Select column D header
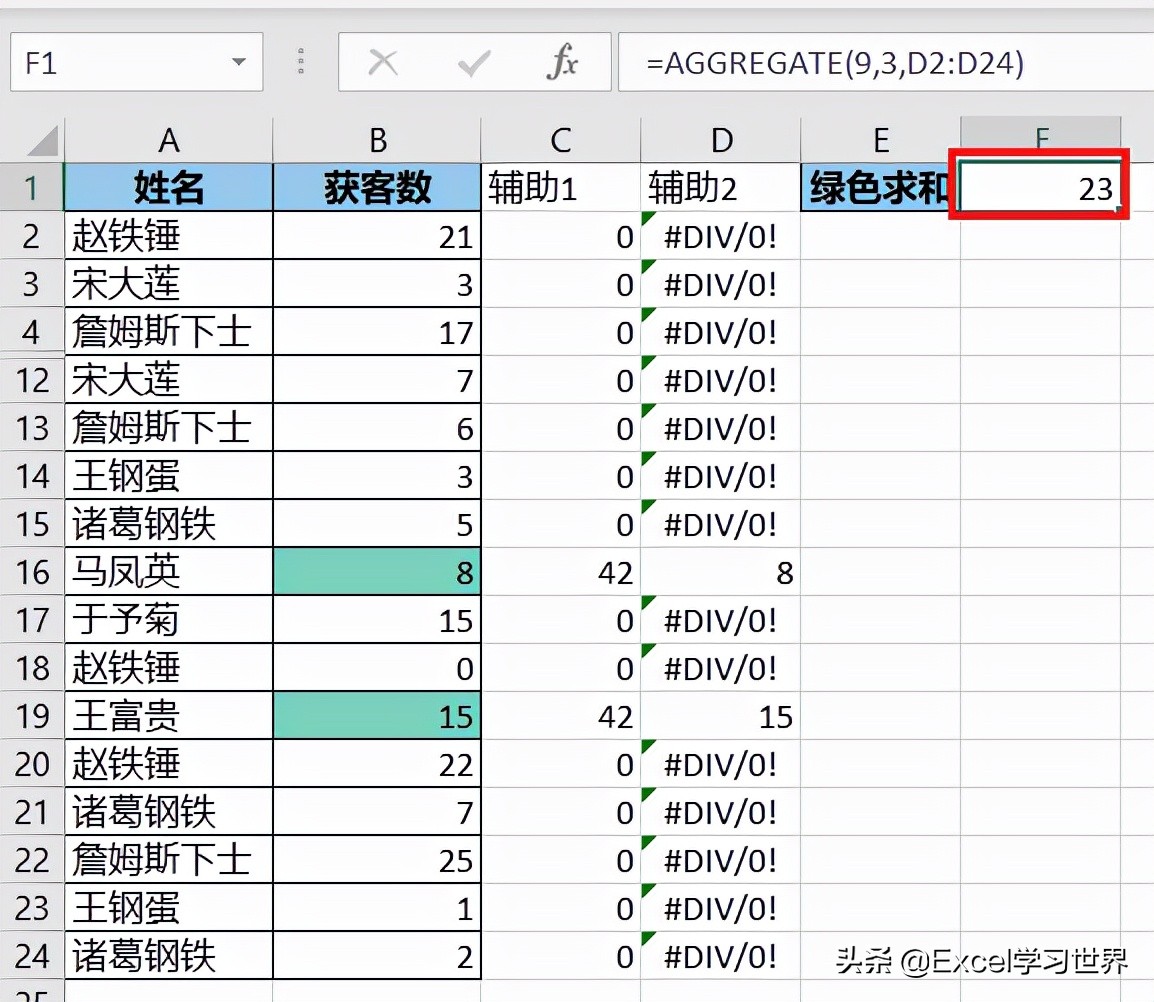This screenshot has width=1154, height=1002. tap(721, 140)
